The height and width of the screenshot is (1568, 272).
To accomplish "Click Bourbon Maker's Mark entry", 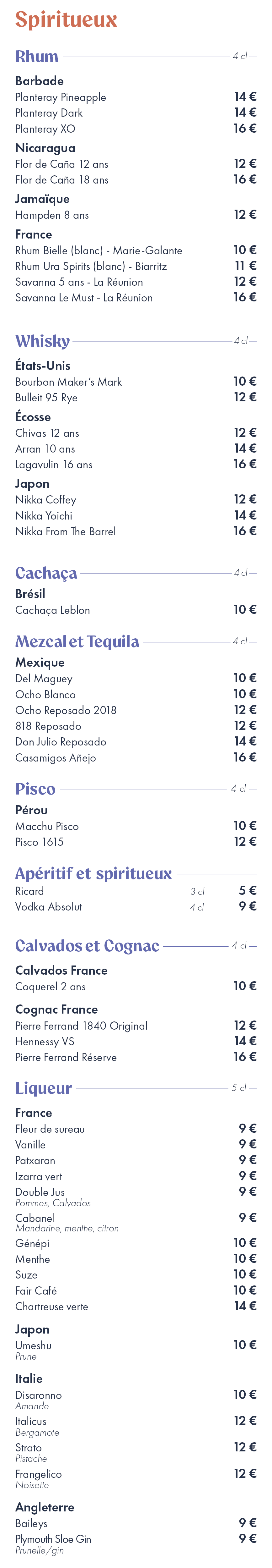I will point(69,382).
